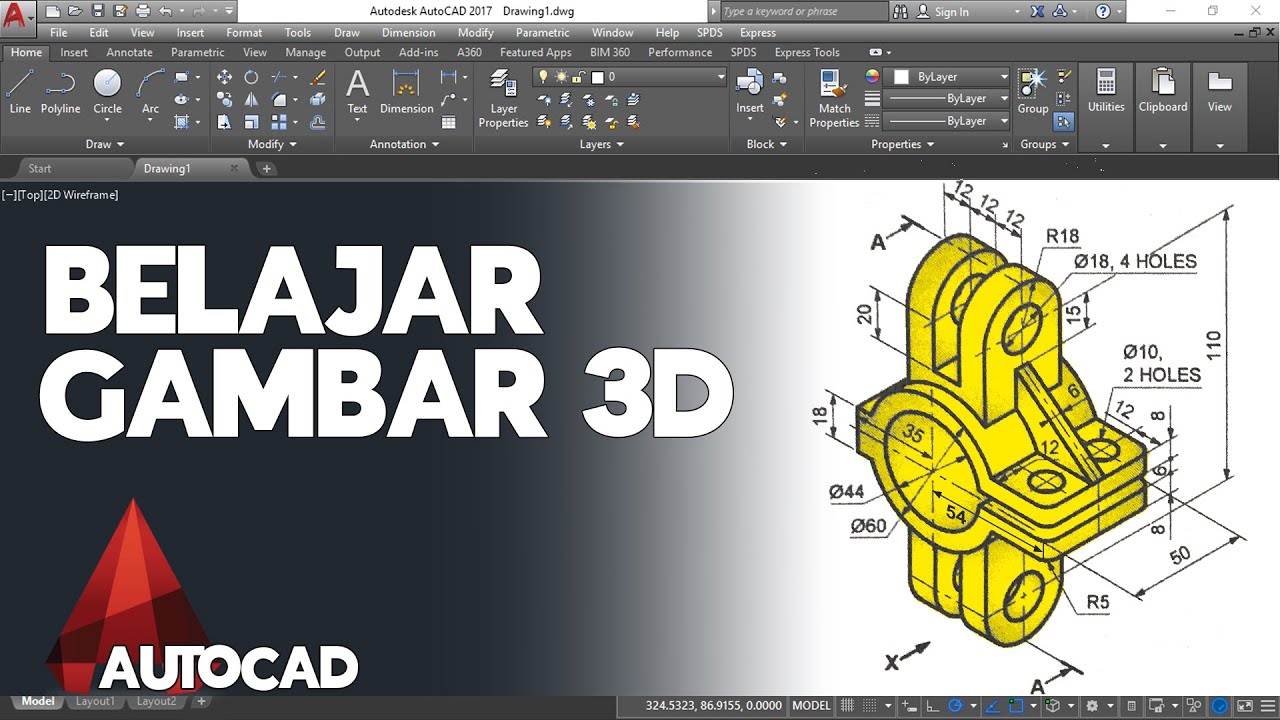Screen dimensions: 1280x720
Task: Open the Parametric menu in menu bar
Action: pos(542,33)
